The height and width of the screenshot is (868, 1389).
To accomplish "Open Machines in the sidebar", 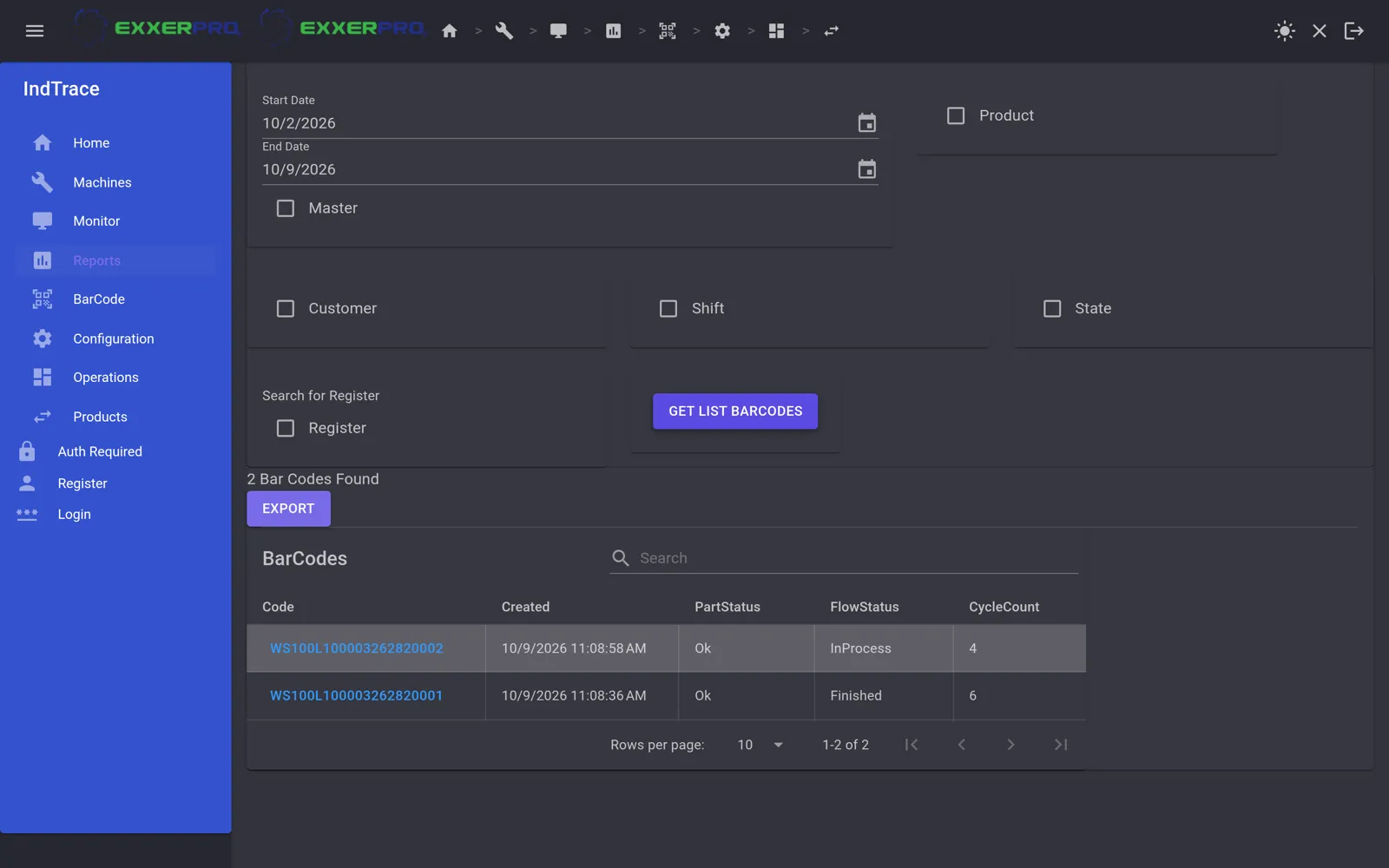I will tap(115, 182).
